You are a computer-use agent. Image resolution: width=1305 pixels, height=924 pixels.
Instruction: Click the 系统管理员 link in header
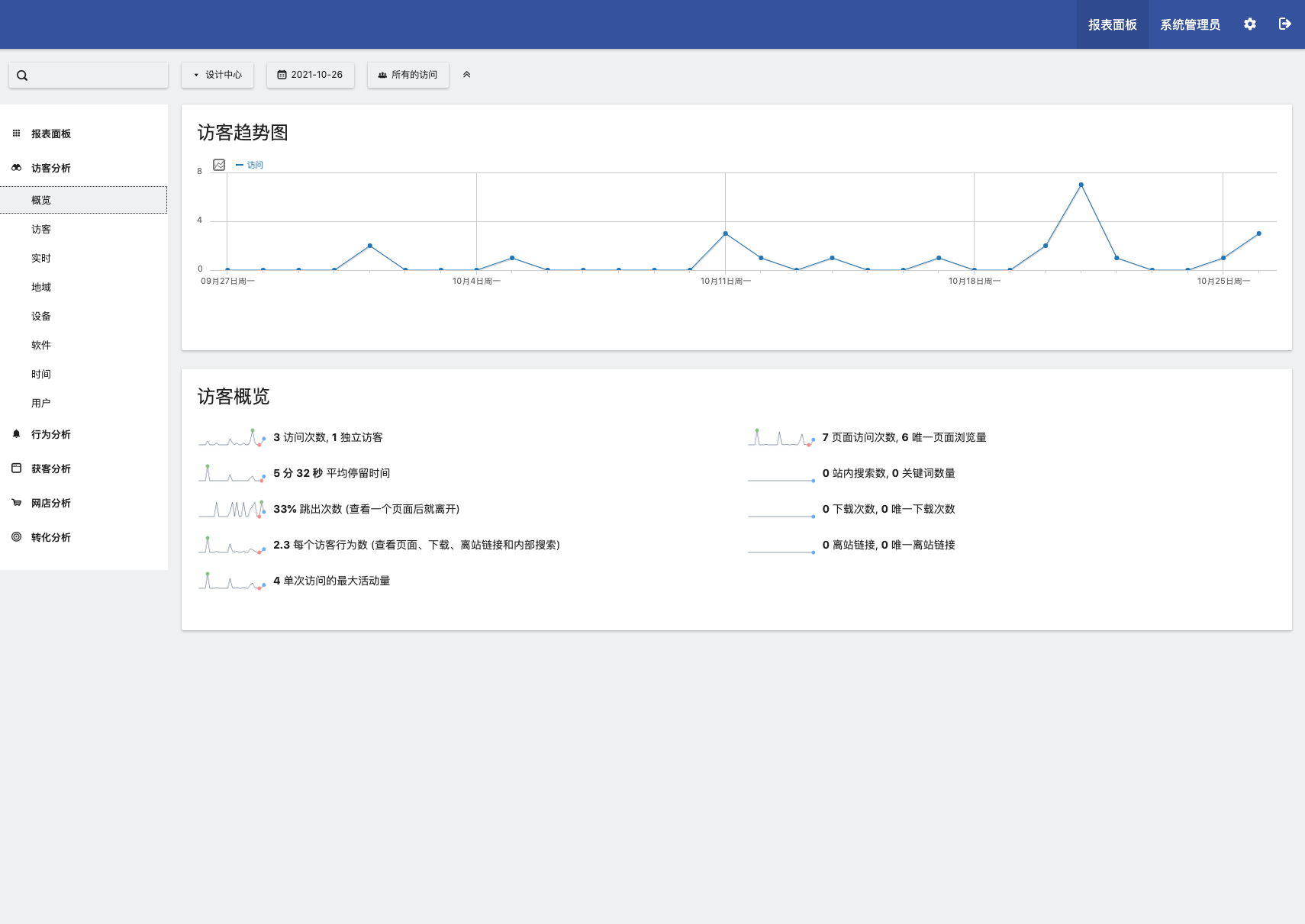click(1190, 24)
